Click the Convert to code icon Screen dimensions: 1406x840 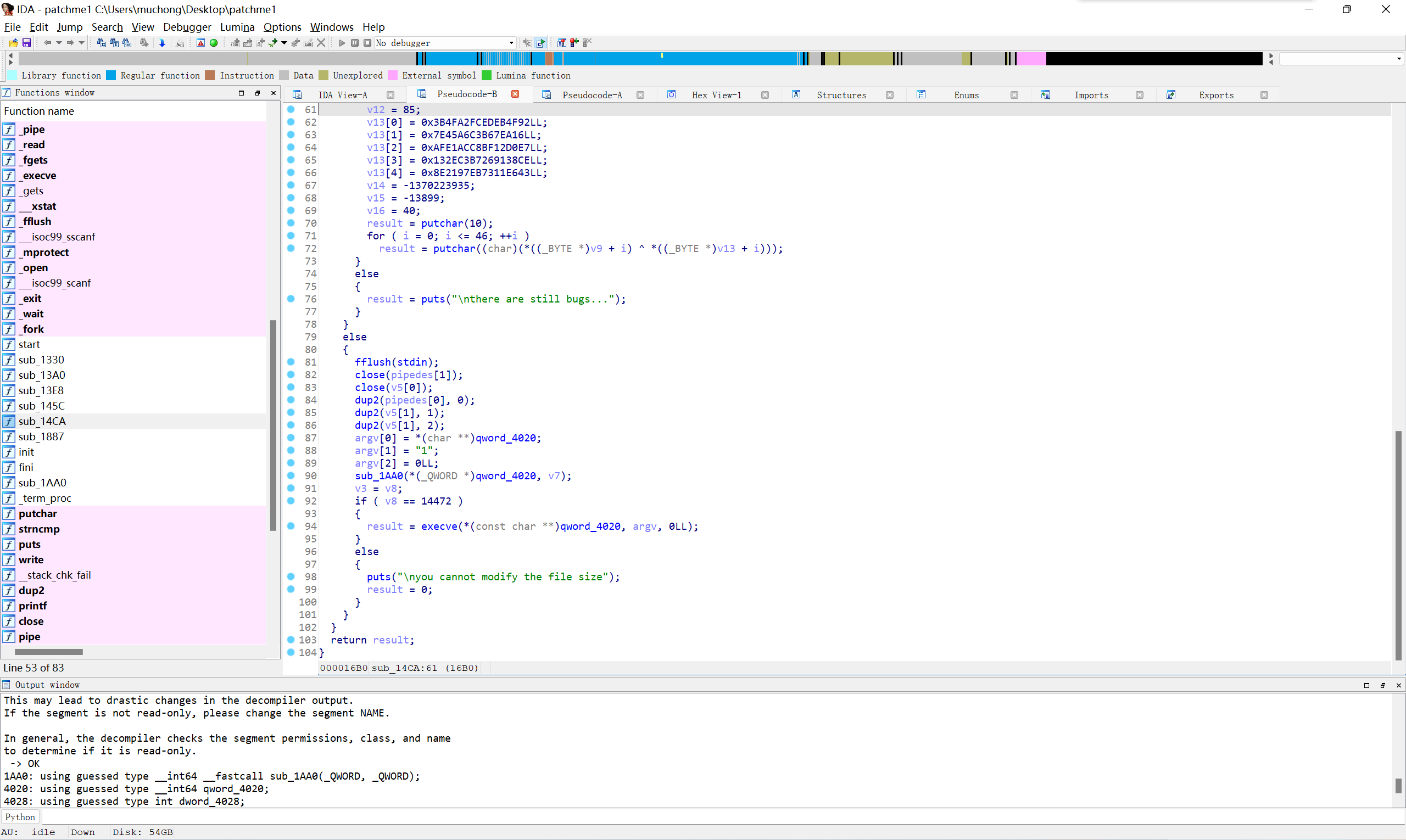(x=235, y=43)
